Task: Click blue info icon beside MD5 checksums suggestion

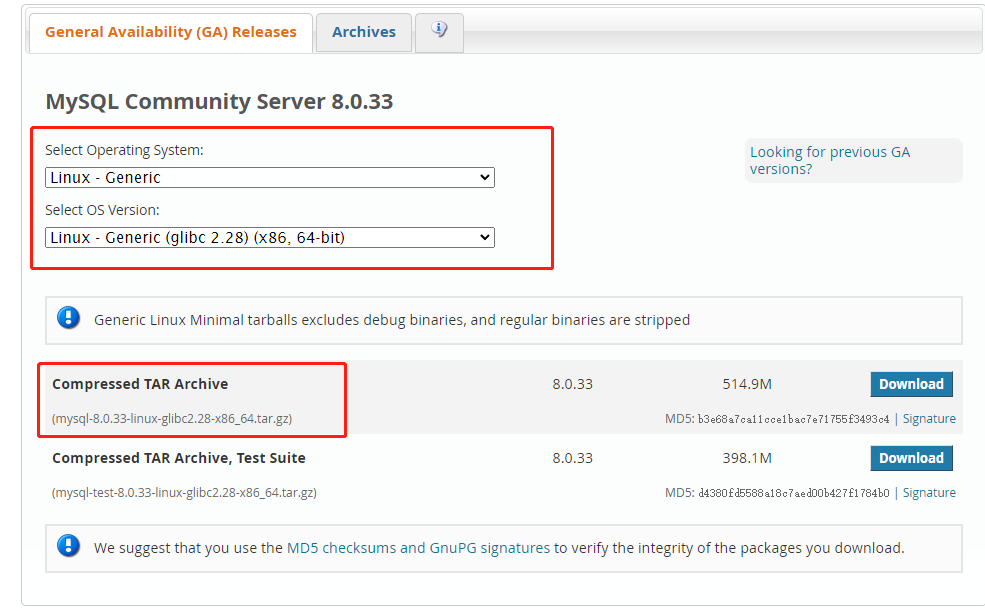Action: (68, 547)
